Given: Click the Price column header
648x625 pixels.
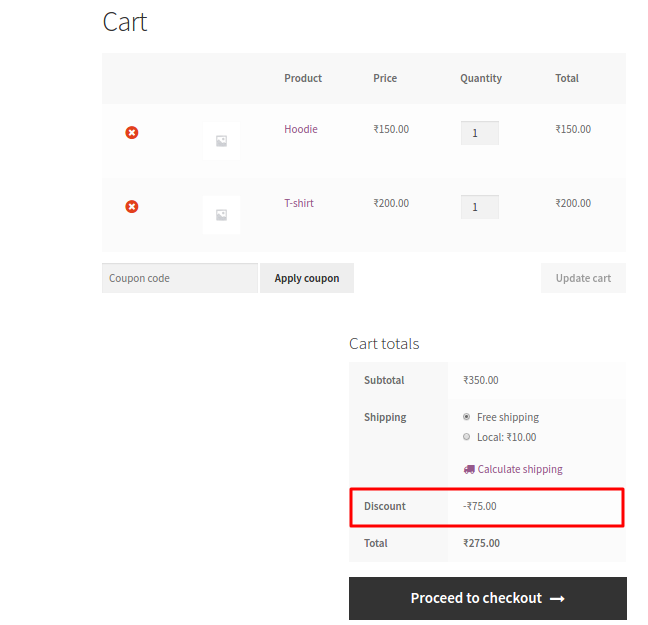Looking at the screenshot, I should click(385, 78).
